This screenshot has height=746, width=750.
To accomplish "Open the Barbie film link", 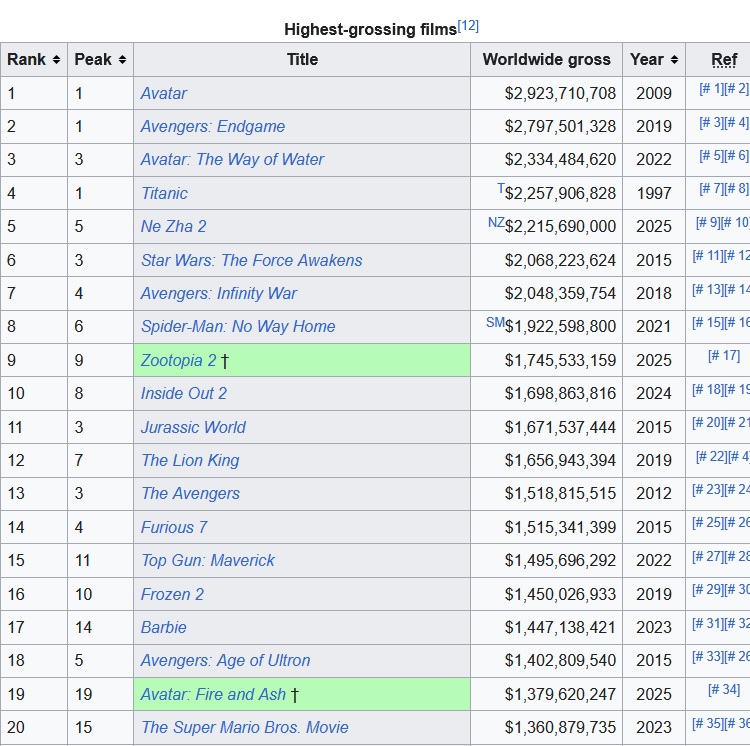I will point(164,627).
